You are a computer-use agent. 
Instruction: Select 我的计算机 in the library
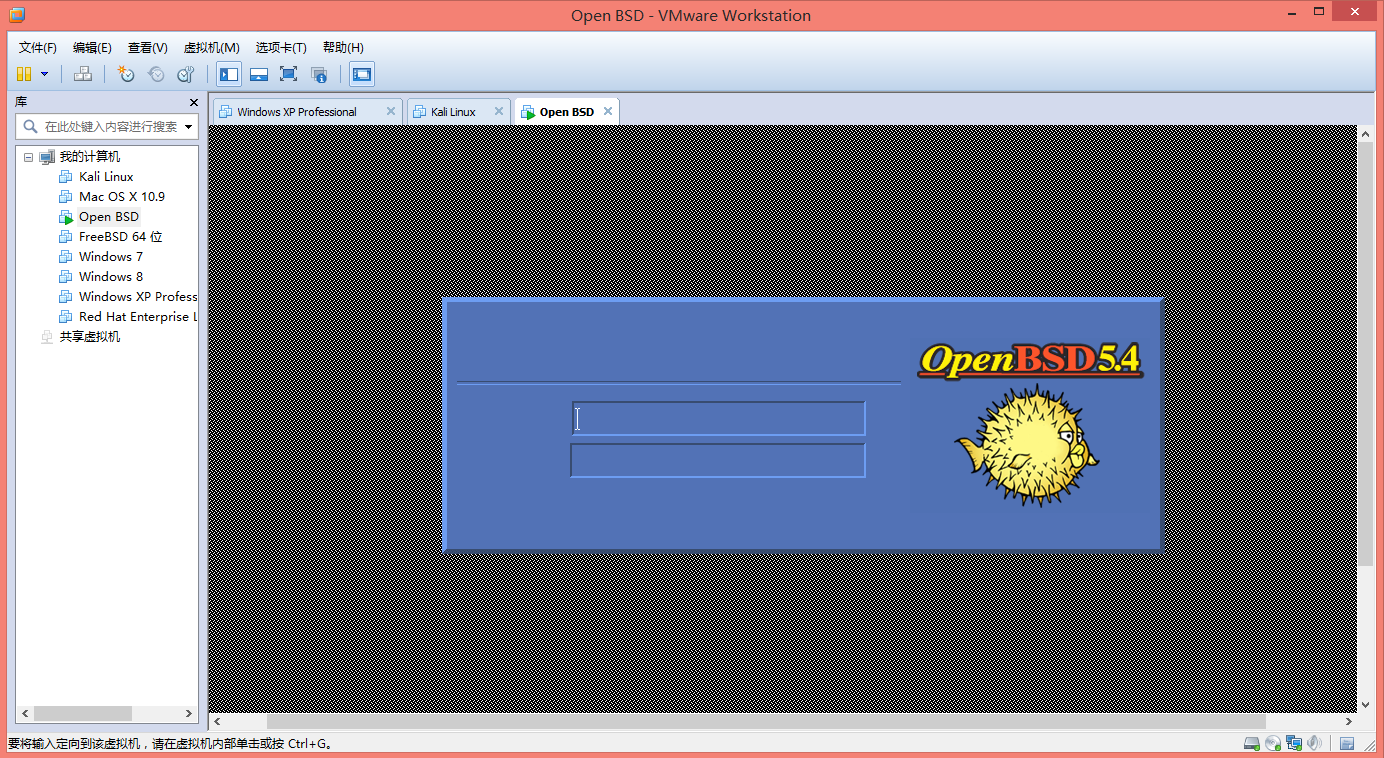(x=90, y=157)
